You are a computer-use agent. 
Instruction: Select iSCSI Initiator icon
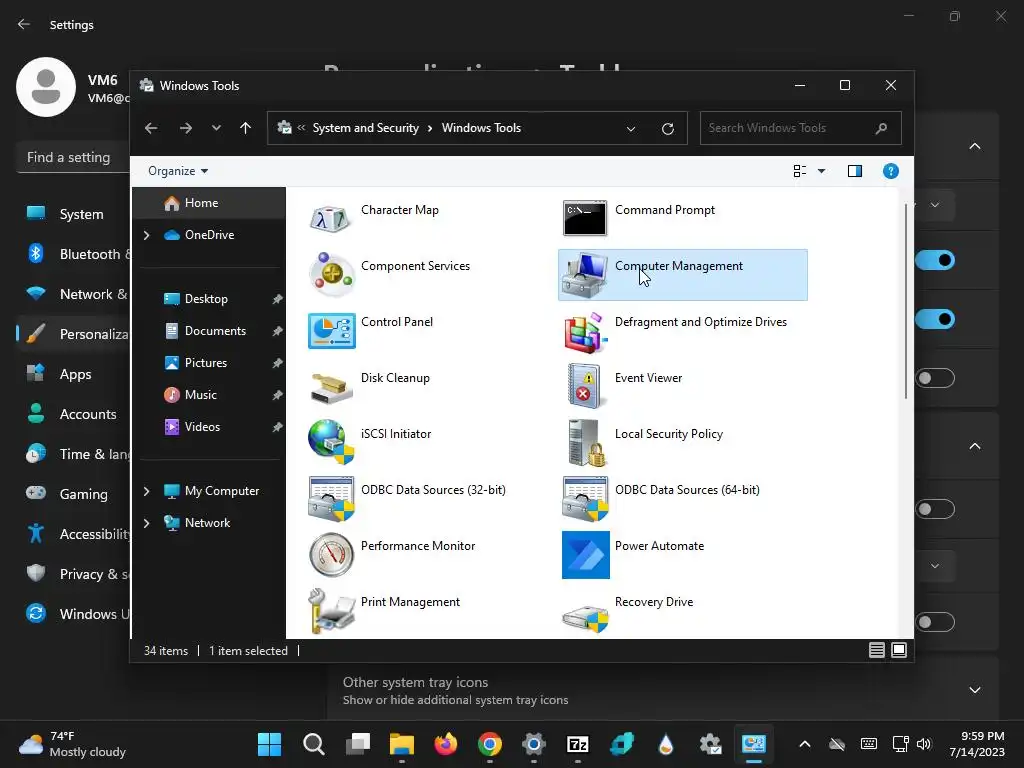click(331, 442)
